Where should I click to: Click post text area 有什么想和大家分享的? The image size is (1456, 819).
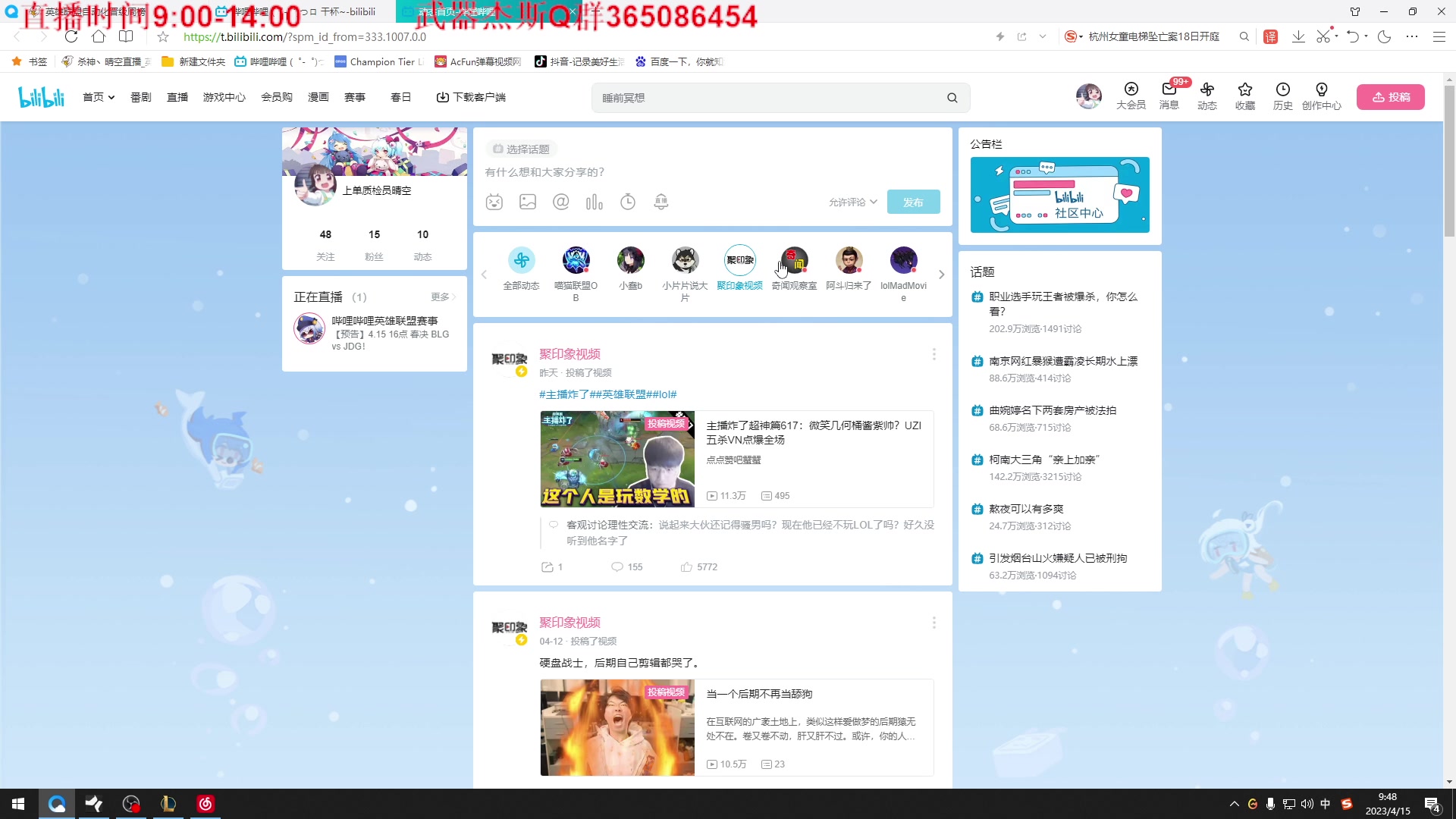point(712,172)
